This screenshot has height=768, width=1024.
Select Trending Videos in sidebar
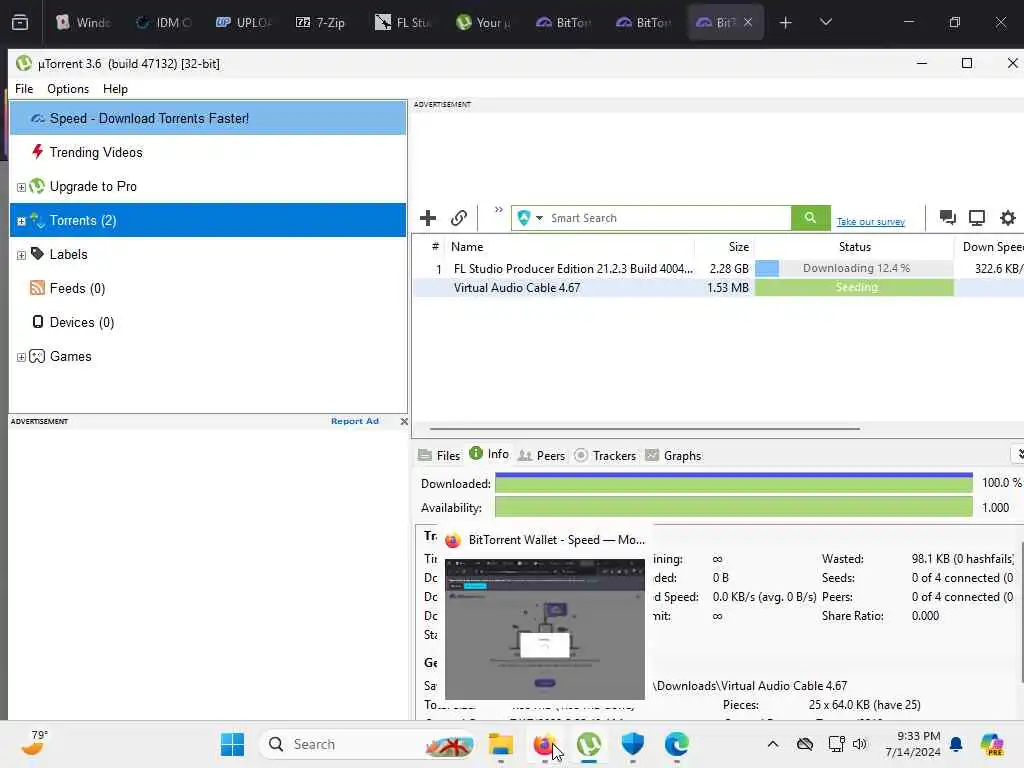tap(208, 152)
